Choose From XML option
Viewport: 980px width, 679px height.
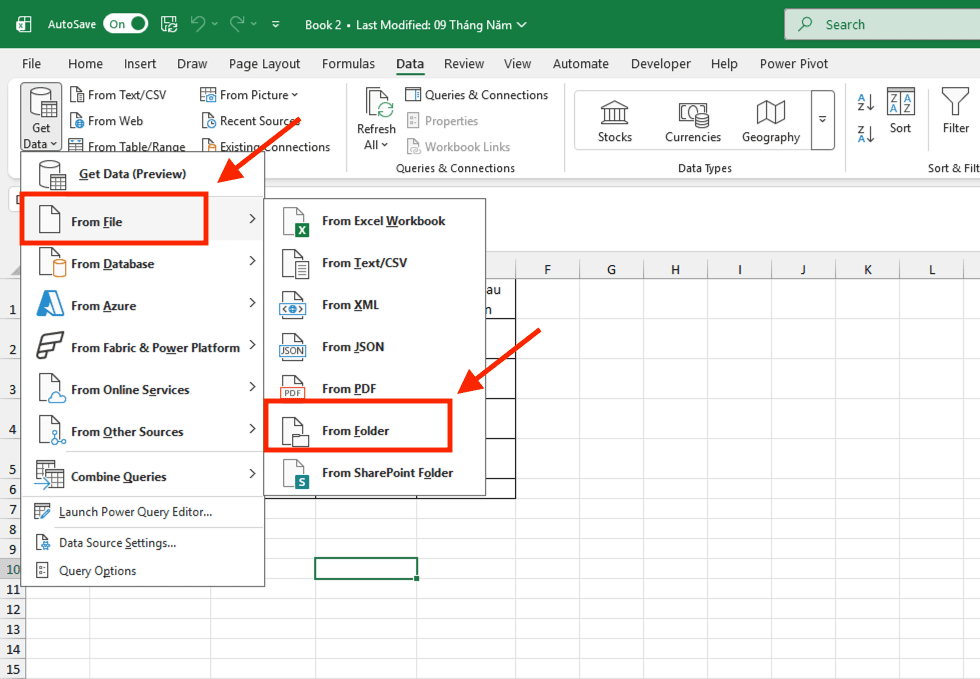click(x=374, y=304)
